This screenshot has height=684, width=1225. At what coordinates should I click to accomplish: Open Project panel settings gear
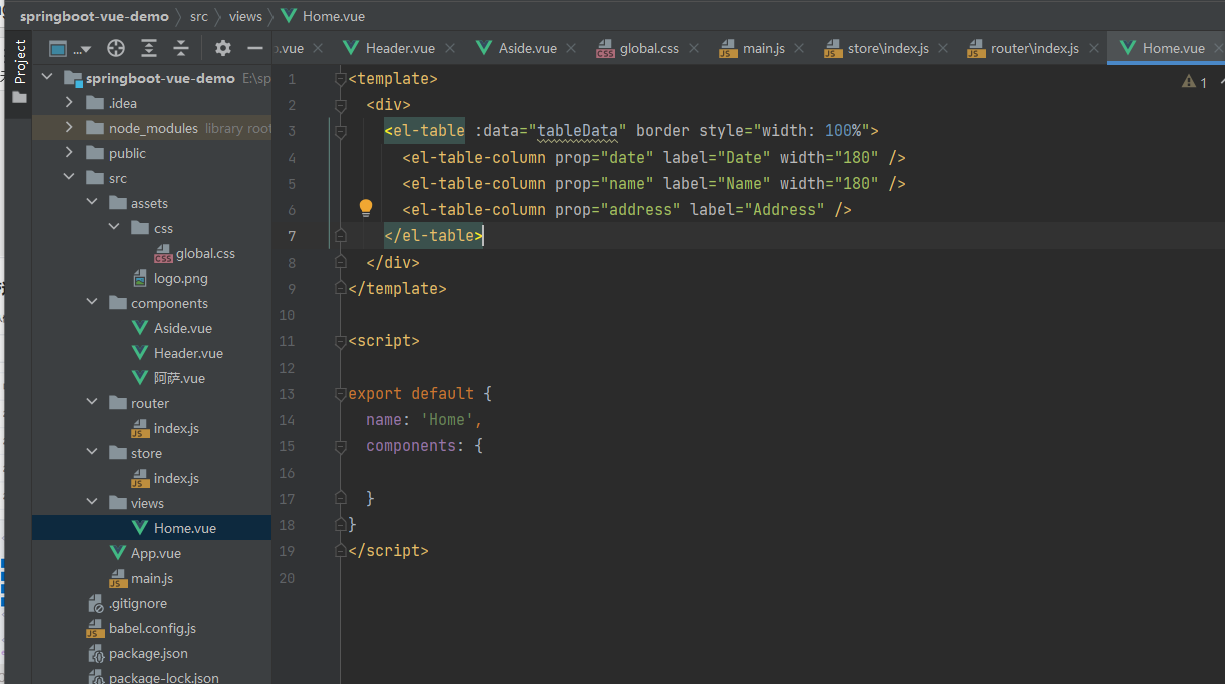(222, 48)
